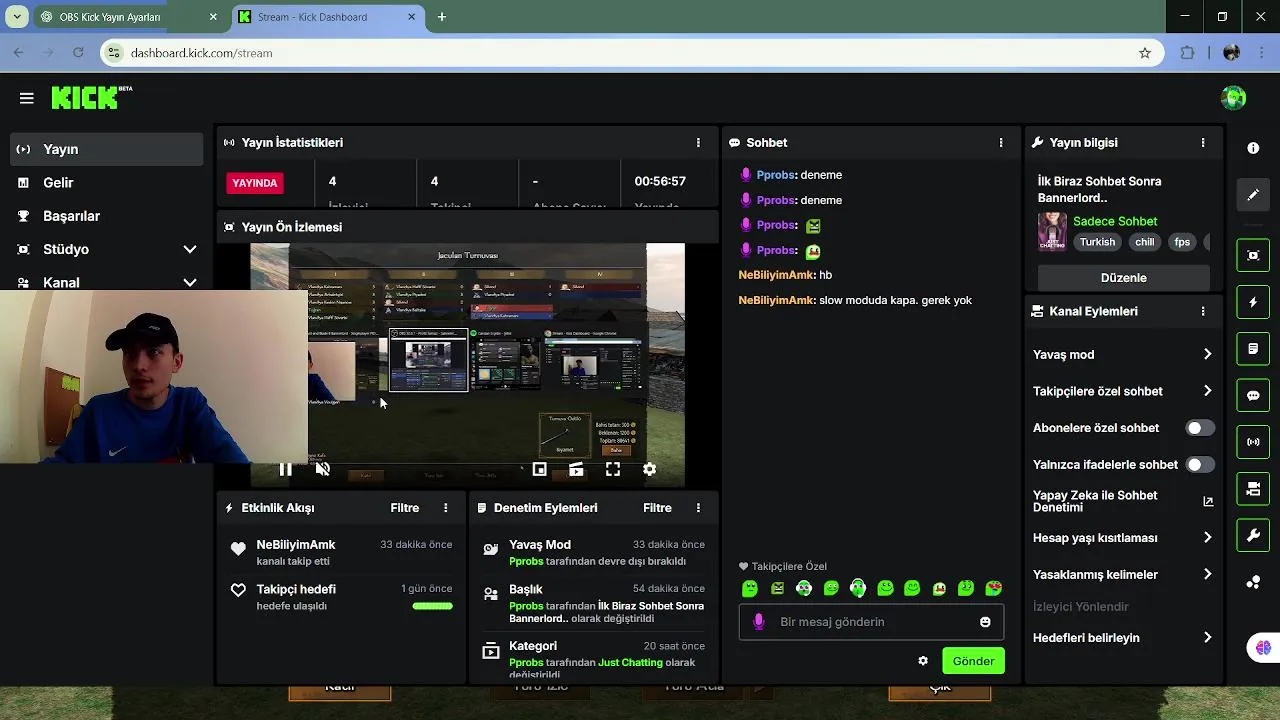Open Chrome three-dot menu
Screen dimensions: 1280x720
[x=1261, y=53]
